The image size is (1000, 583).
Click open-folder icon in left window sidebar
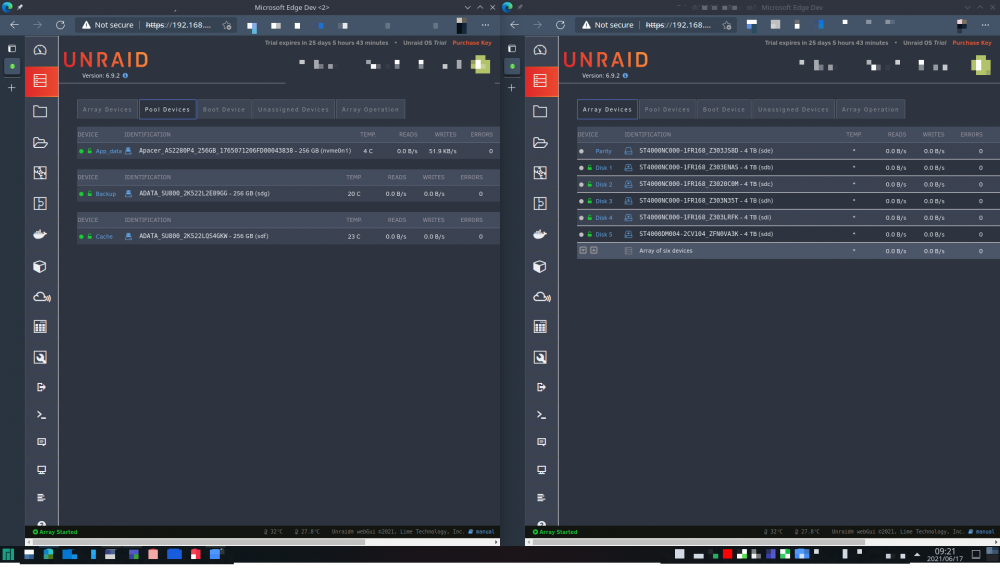tap(40, 142)
